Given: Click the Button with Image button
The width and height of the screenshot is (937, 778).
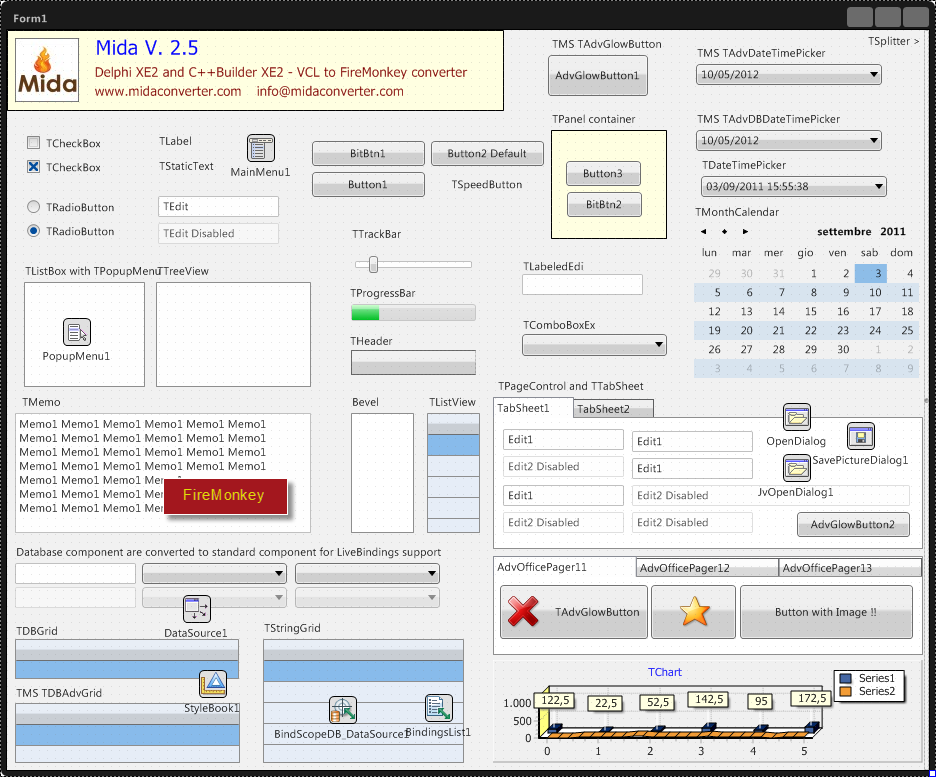Looking at the screenshot, I should pyautogui.click(x=826, y=612).
